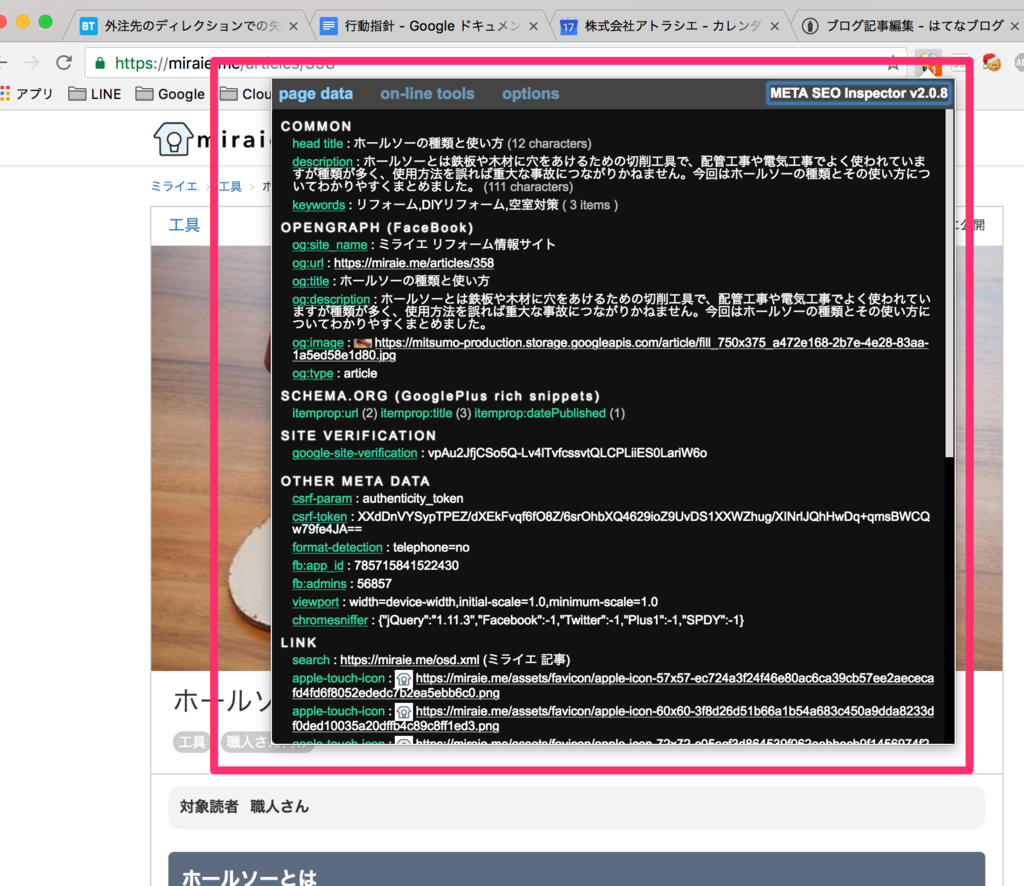Click the og:url label link
Viewport: 1024px width, 886px height.
[x=308, y=263]
